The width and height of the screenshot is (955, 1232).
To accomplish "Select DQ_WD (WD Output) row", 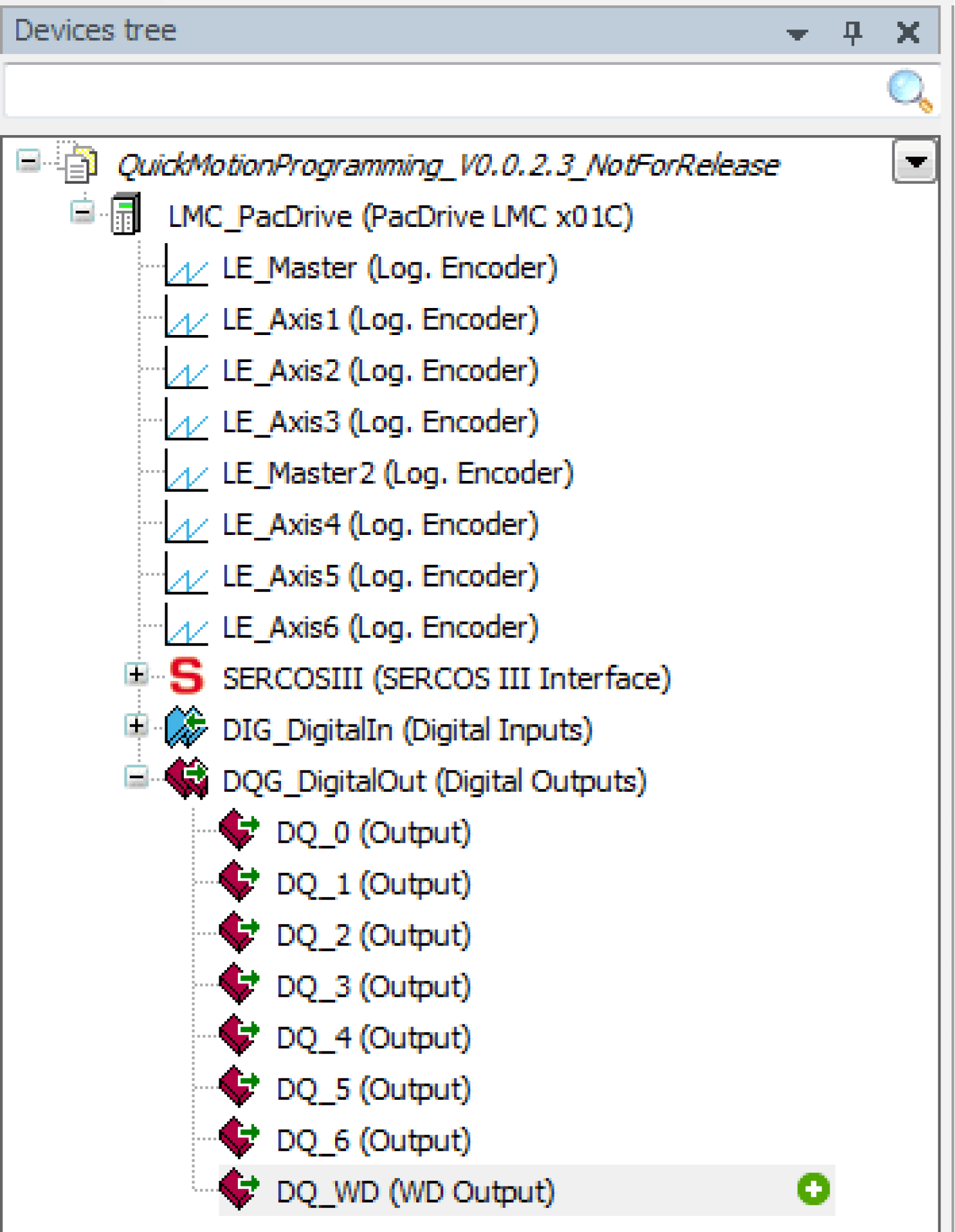I will (x=527, y=1191).
